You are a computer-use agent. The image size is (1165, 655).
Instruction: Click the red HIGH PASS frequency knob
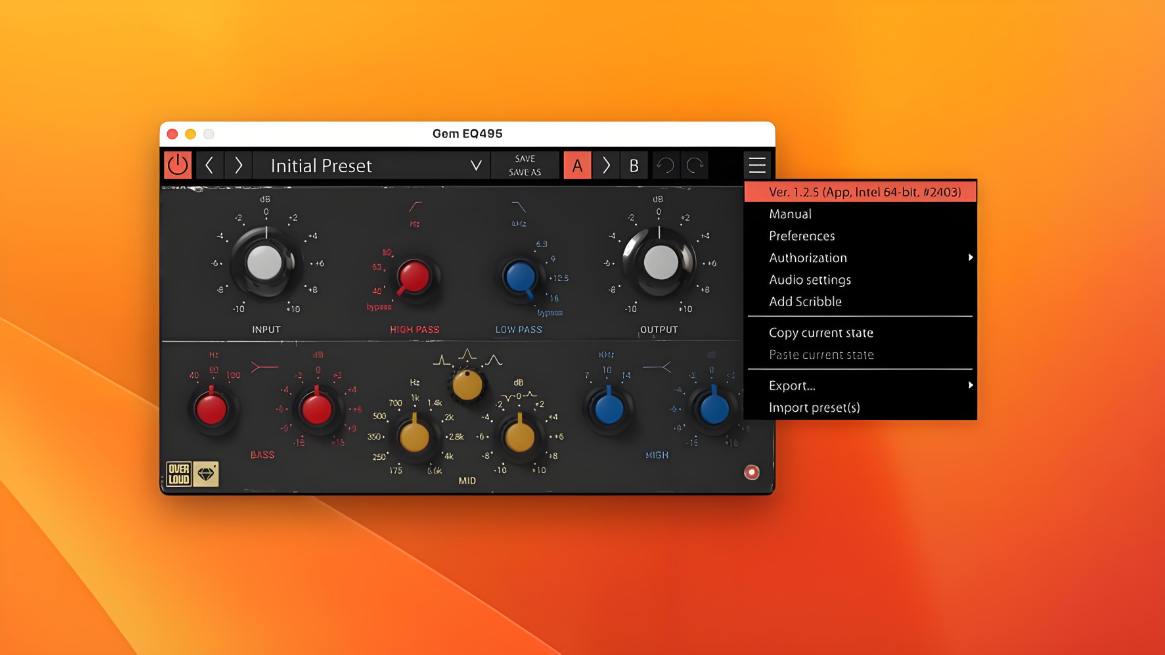[413, 277]
